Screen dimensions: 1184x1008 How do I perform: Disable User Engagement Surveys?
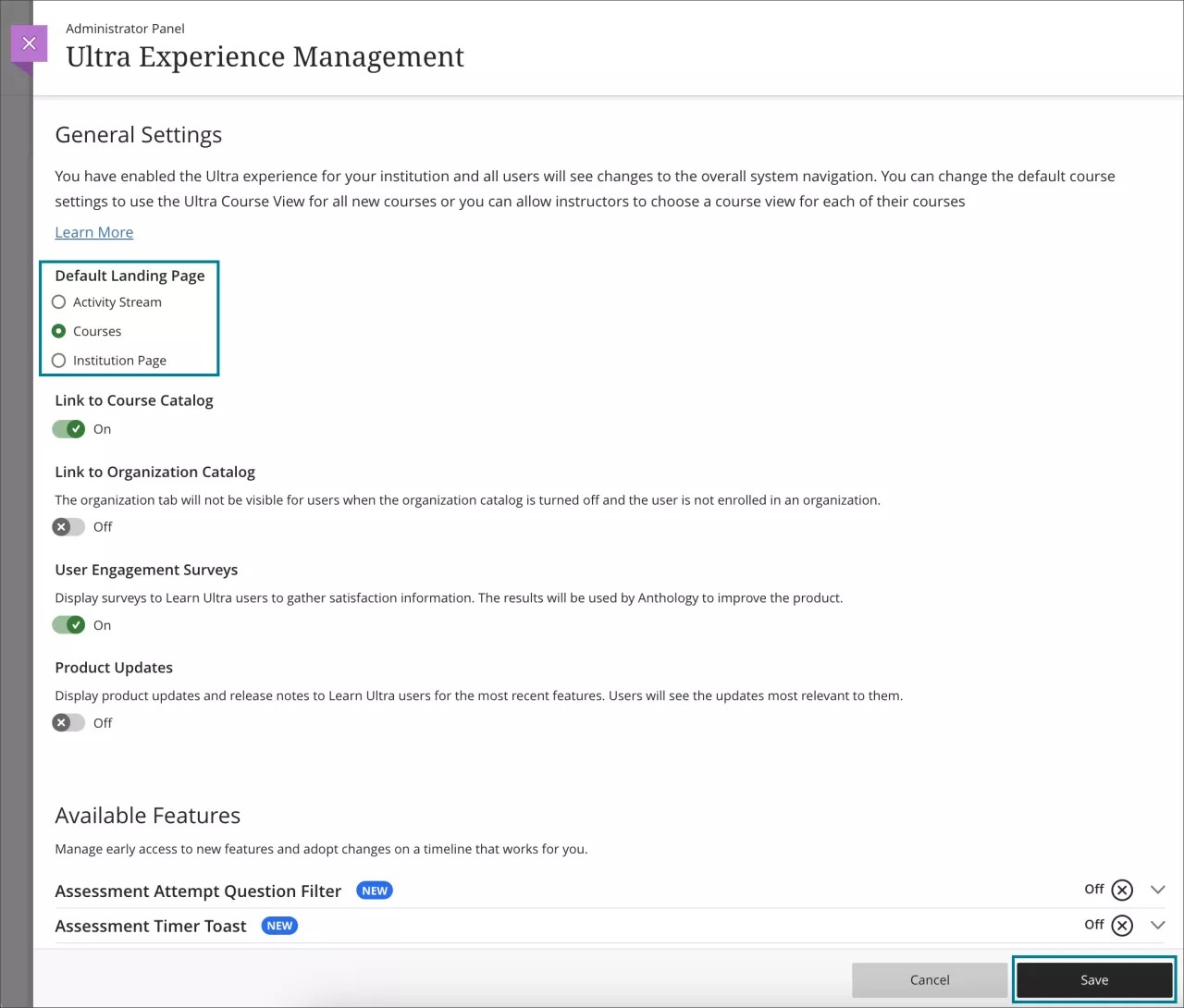pos(69,624)
